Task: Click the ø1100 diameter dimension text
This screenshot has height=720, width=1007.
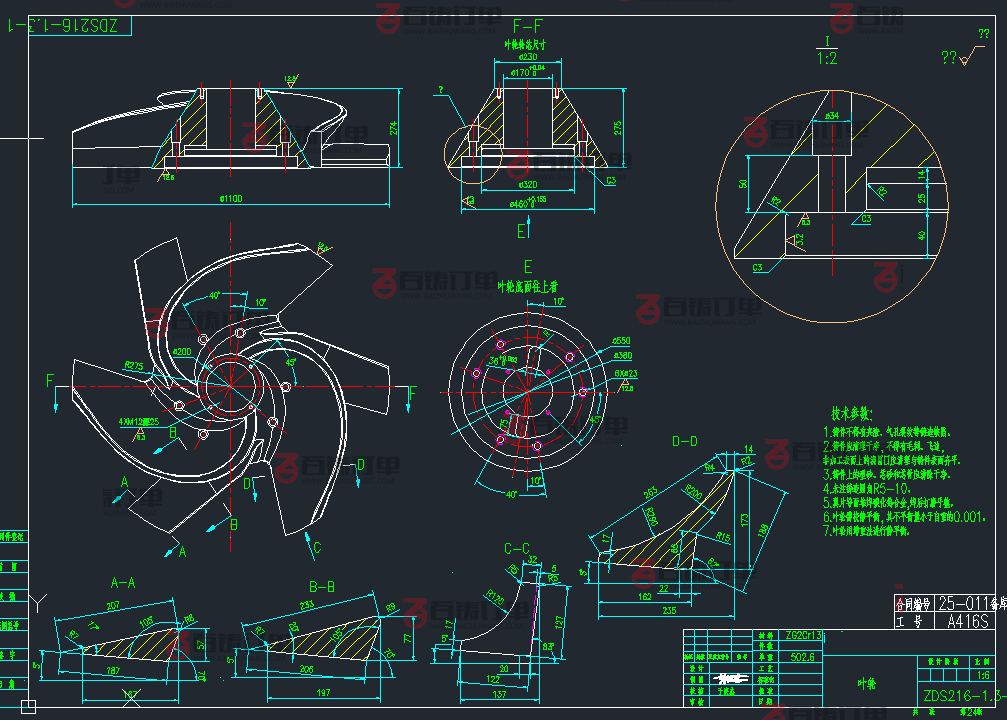Action: (231, 199)
